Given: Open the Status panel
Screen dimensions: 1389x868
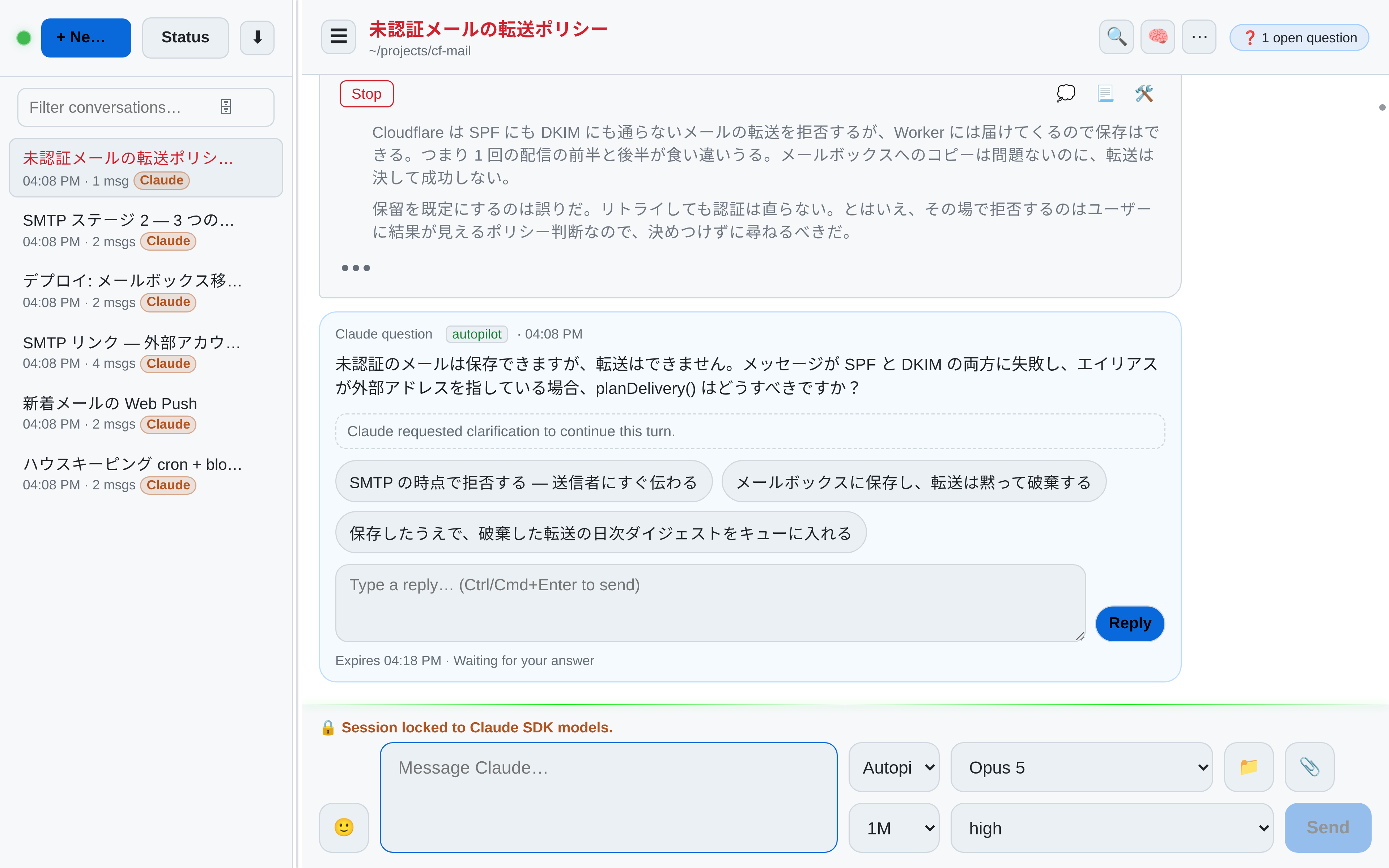Looking at the screenshot, I should [185, 38].
